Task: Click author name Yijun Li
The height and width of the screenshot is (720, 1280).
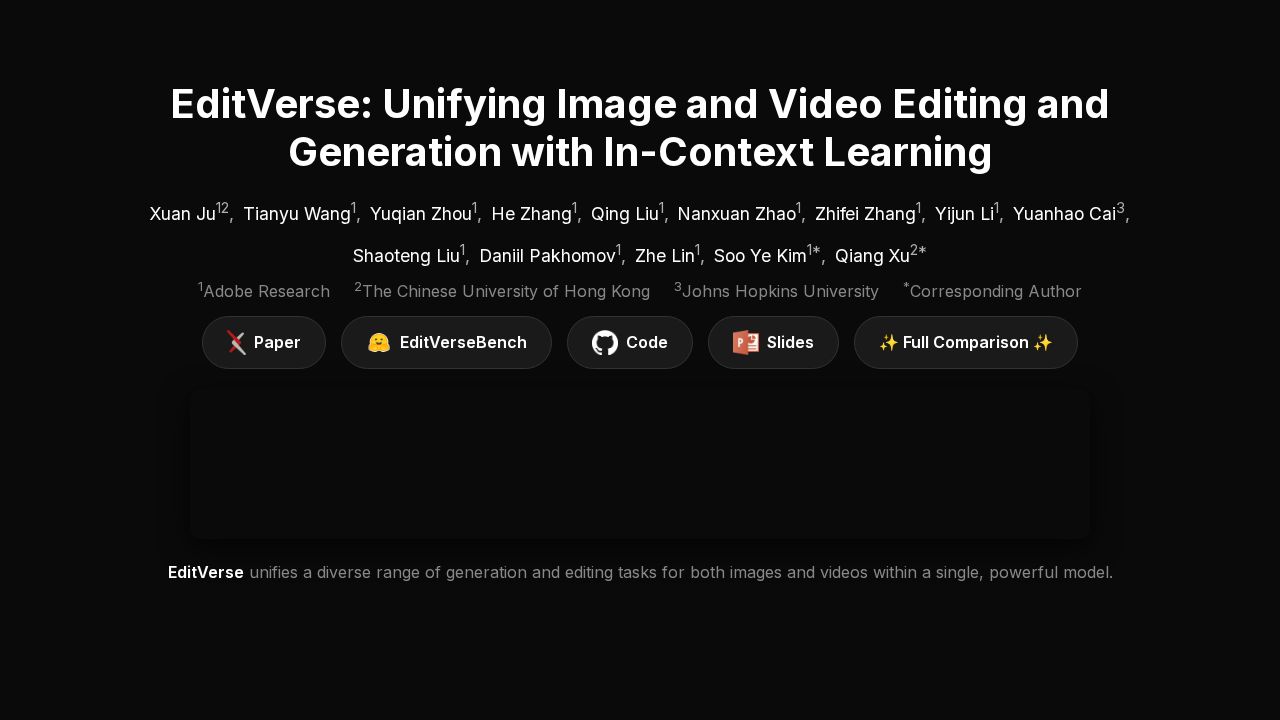Action: click(x=964, y=214)
